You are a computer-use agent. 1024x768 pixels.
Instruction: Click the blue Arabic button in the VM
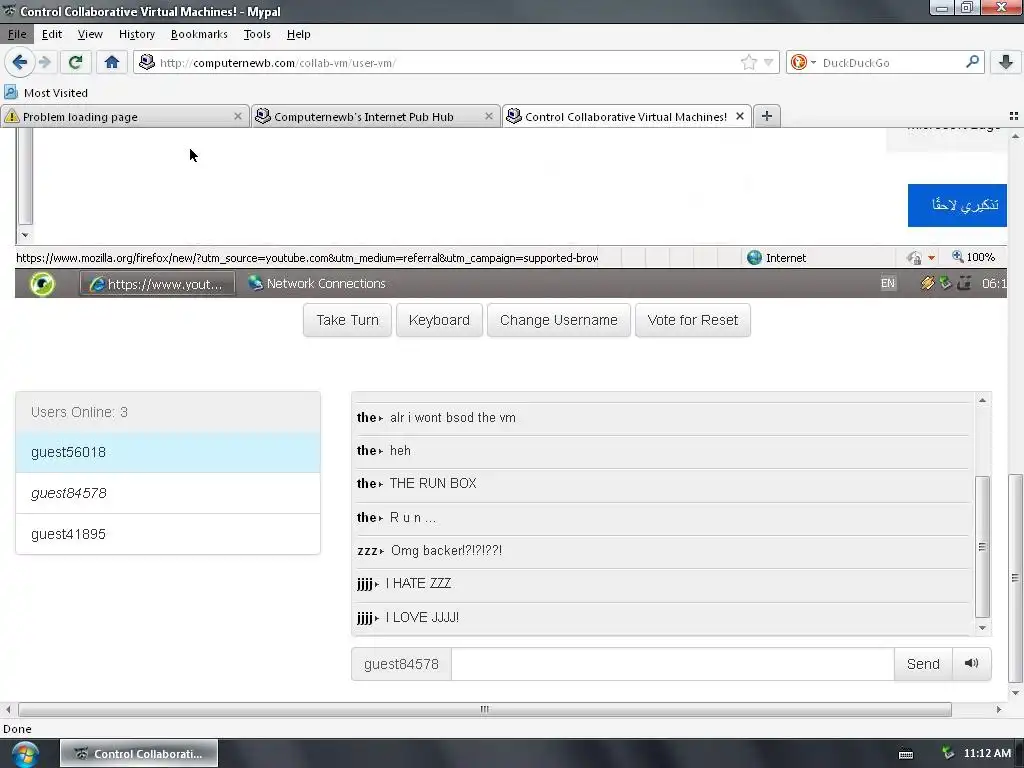(x=957, y=205)
